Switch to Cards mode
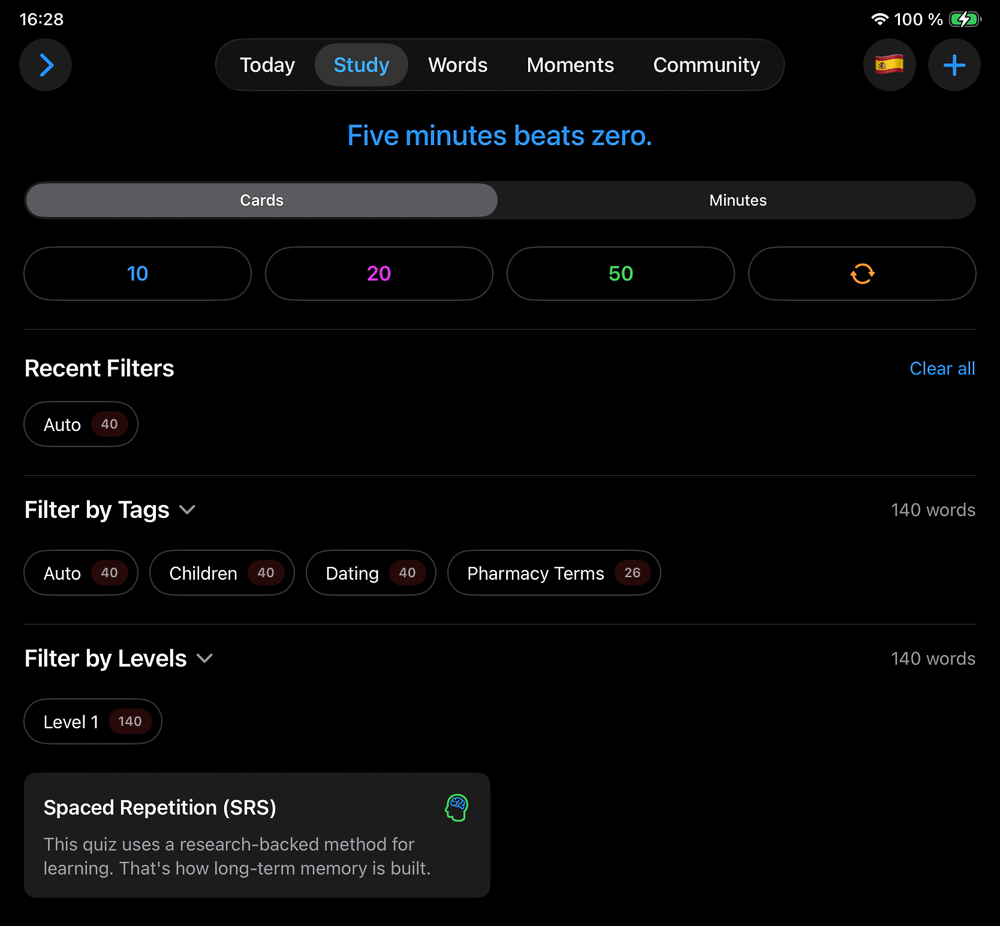 [x=261, y=200]
